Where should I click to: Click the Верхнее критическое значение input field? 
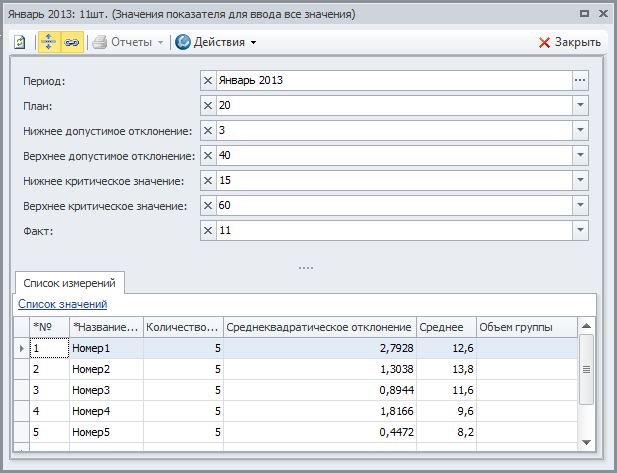tap(393, 206)
